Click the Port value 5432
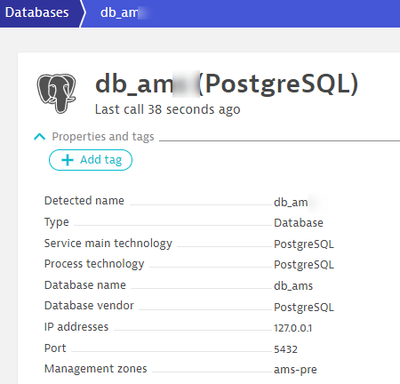Image resolution: width=400 pixels, height=384 pixels. pyautogui.click(x=286, y=349)
